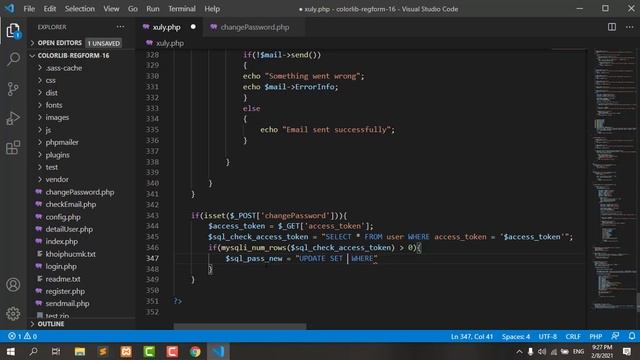Click VS Code taskbar icon
The height and width of the screenshot is (360, 640).
[x=218, y=351]
